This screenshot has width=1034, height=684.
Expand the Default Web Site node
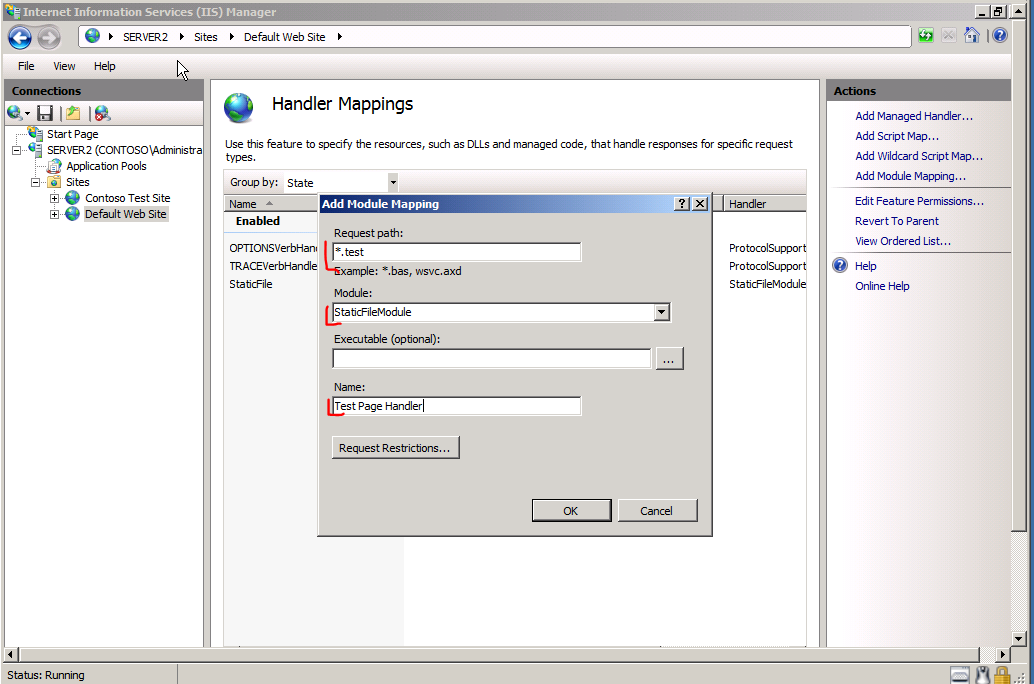tap(55, 214)
